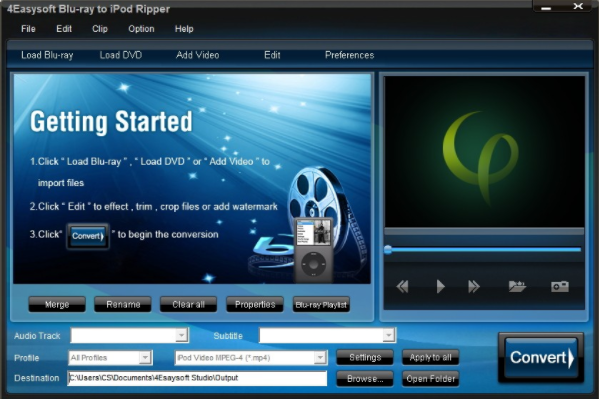The width and height of the screenshot is (599, 399).
Task: Open the File menu
Action: pos(28,29)
